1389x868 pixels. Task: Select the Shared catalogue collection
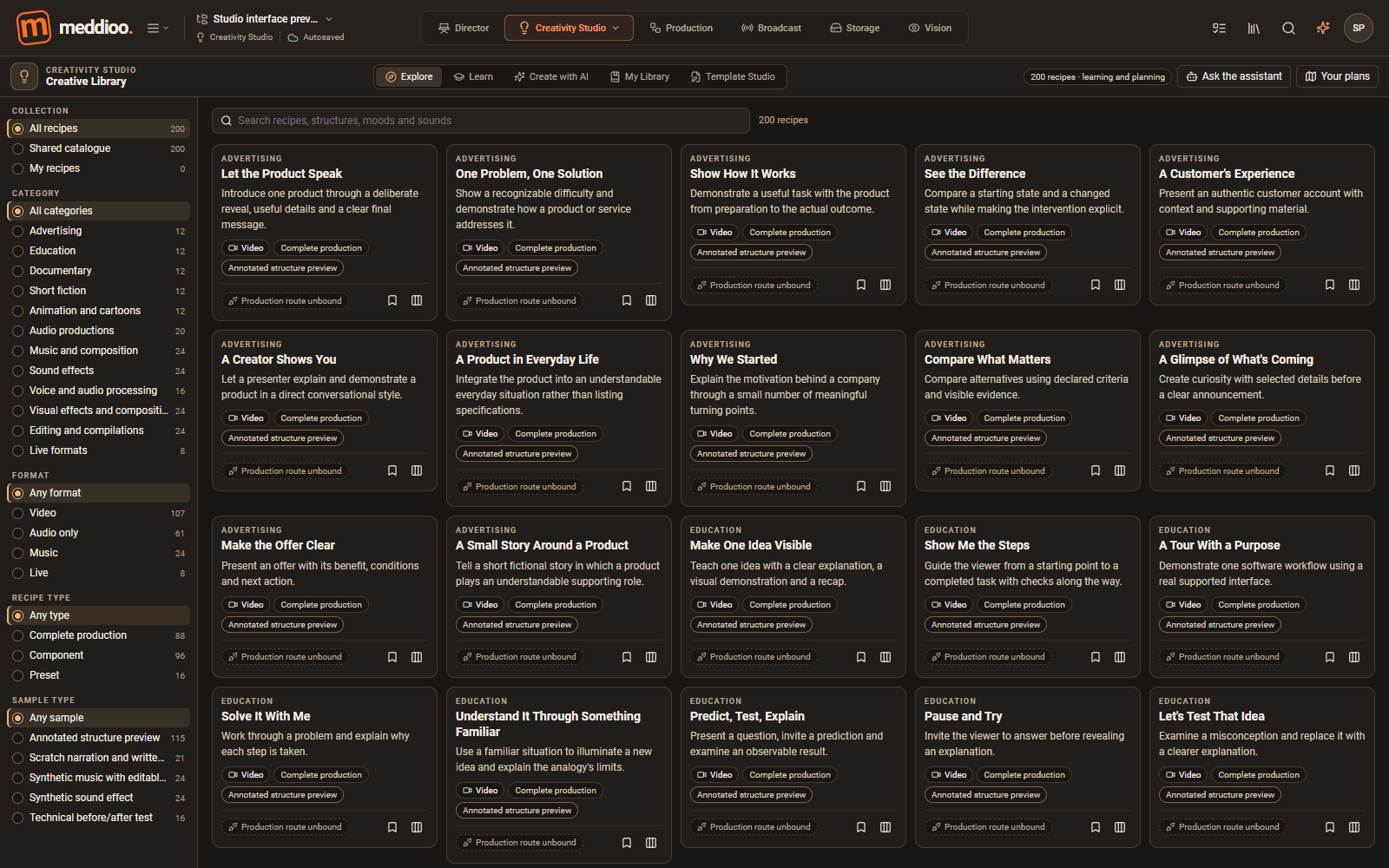99,148
